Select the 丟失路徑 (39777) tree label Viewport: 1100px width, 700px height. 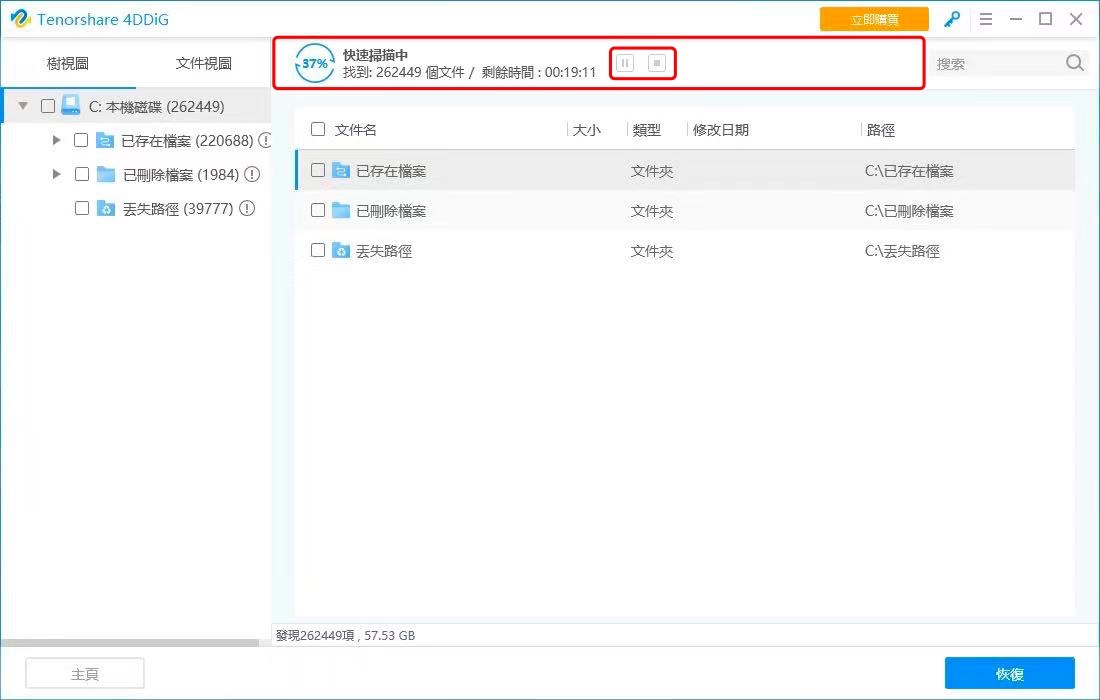(x=178, y=209)
